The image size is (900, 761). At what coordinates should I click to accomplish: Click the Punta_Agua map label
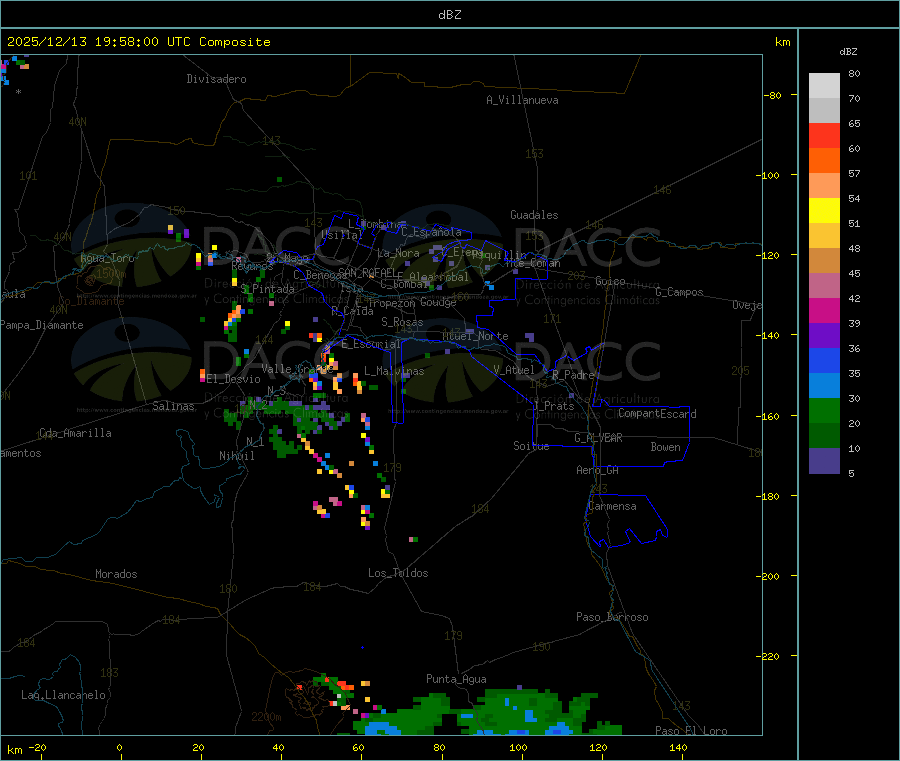click(x=456, y=680)
